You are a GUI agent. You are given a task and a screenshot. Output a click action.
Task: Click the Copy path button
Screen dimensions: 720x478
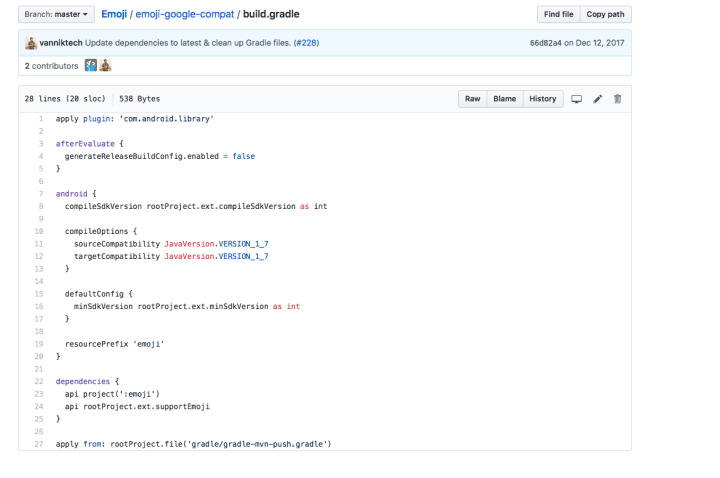click(605, 15)
